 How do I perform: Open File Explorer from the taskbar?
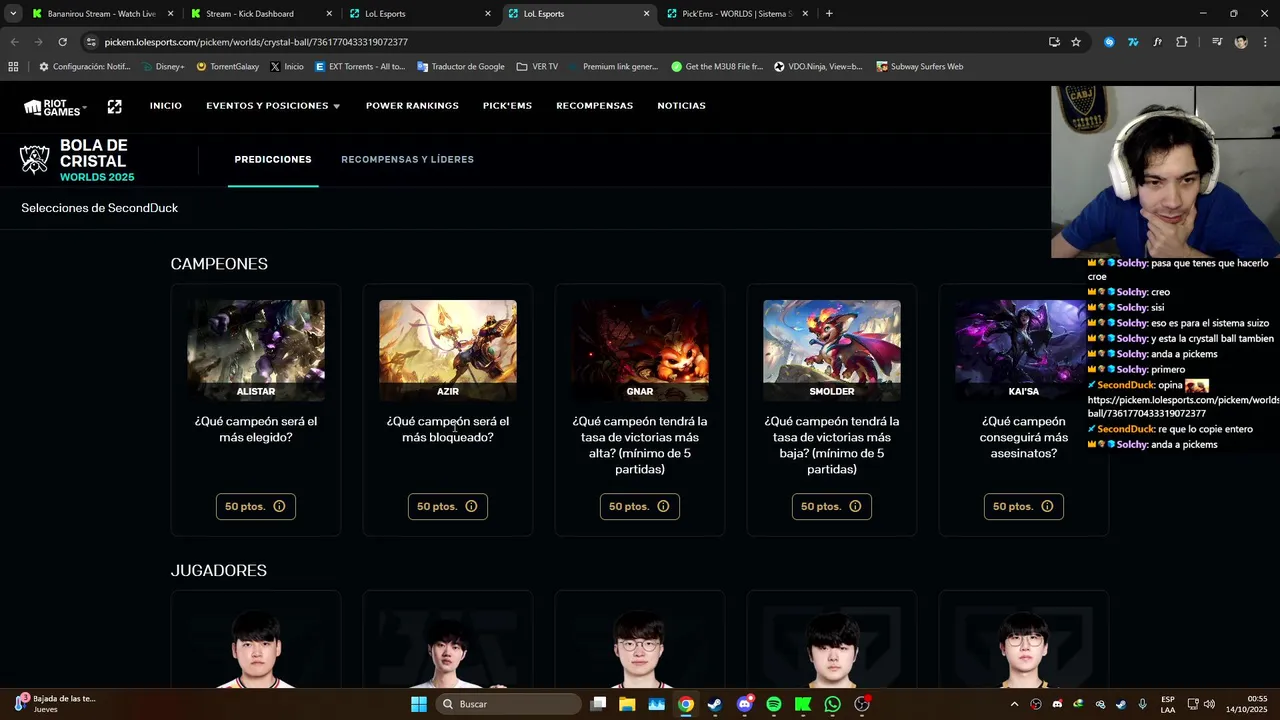627,704
